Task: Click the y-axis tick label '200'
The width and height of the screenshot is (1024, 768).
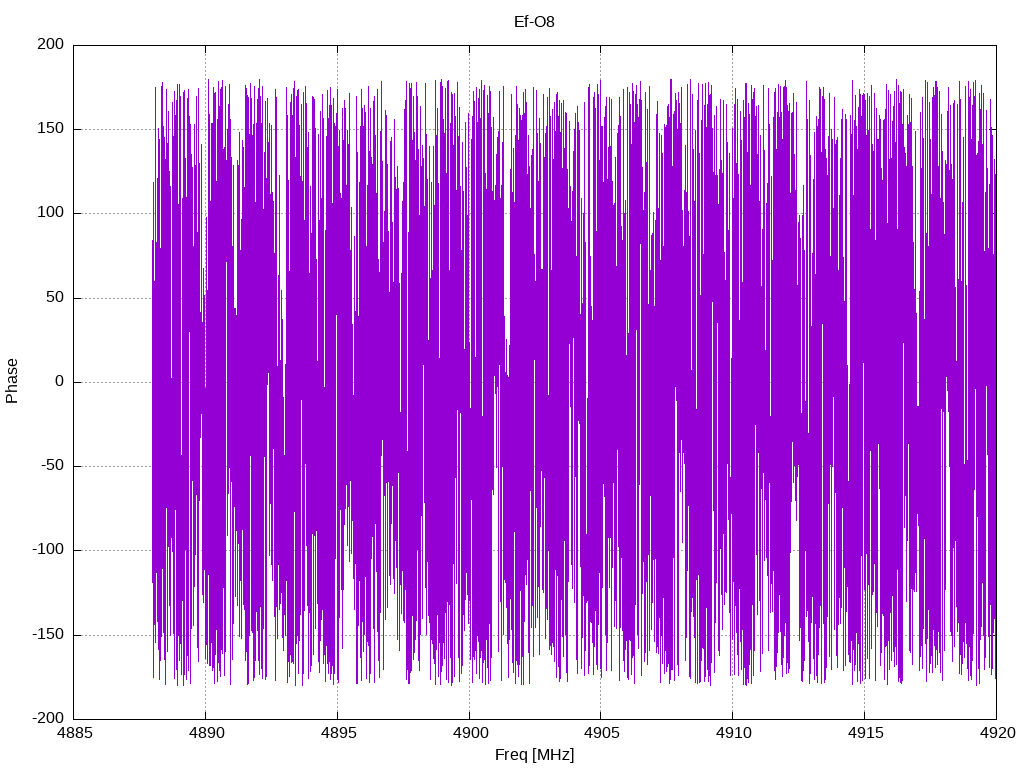Action: pyautogui.click(x=51, y=44)
